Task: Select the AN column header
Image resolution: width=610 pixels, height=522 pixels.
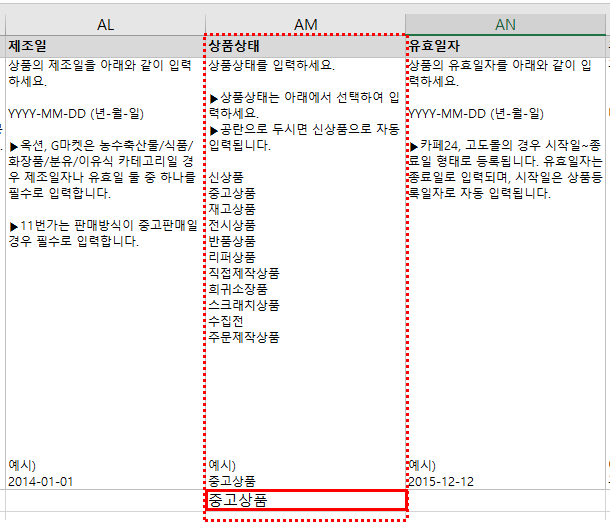Action: (x=506, y=24)
